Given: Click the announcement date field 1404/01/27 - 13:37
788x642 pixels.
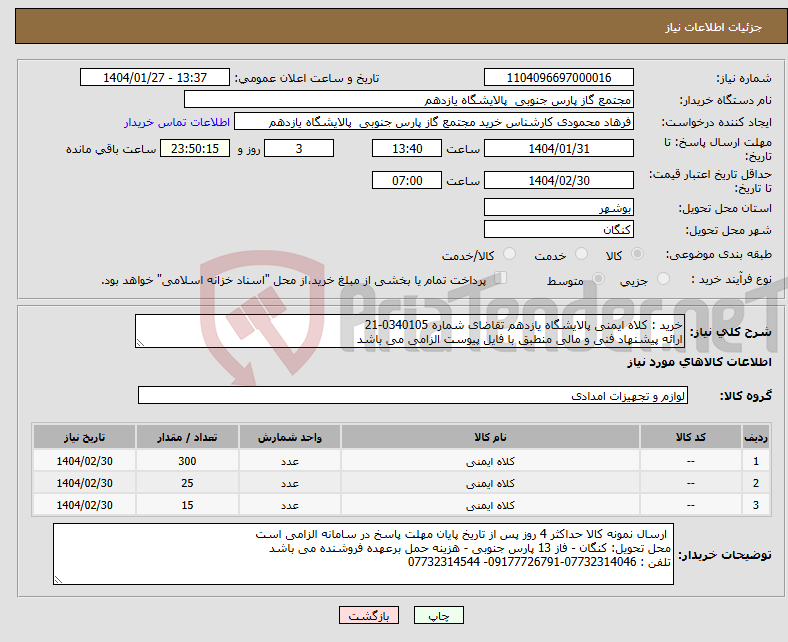Looking at the screenshot, I should coord(155,77).
